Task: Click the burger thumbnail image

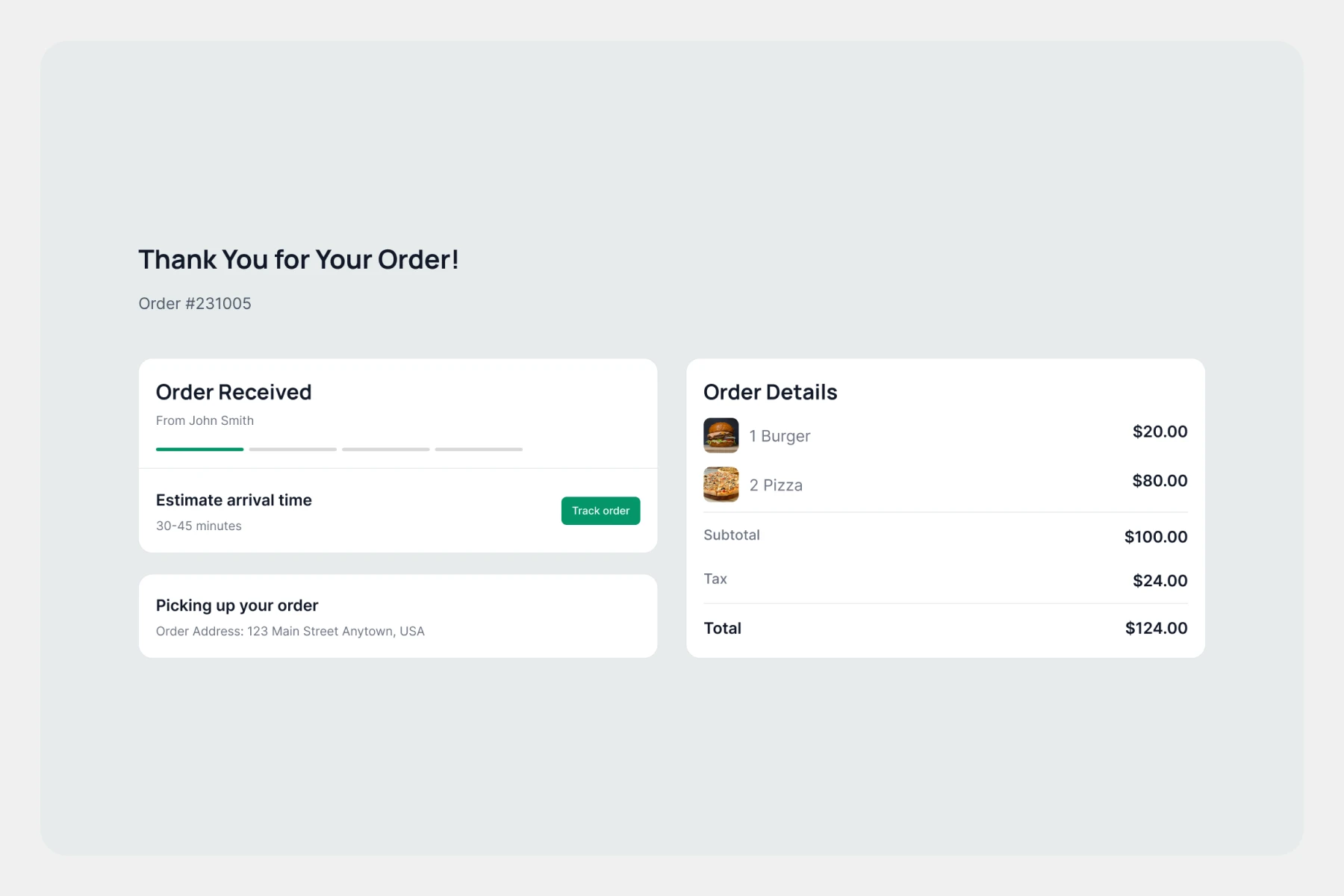Action: click(x=721, y=435)
